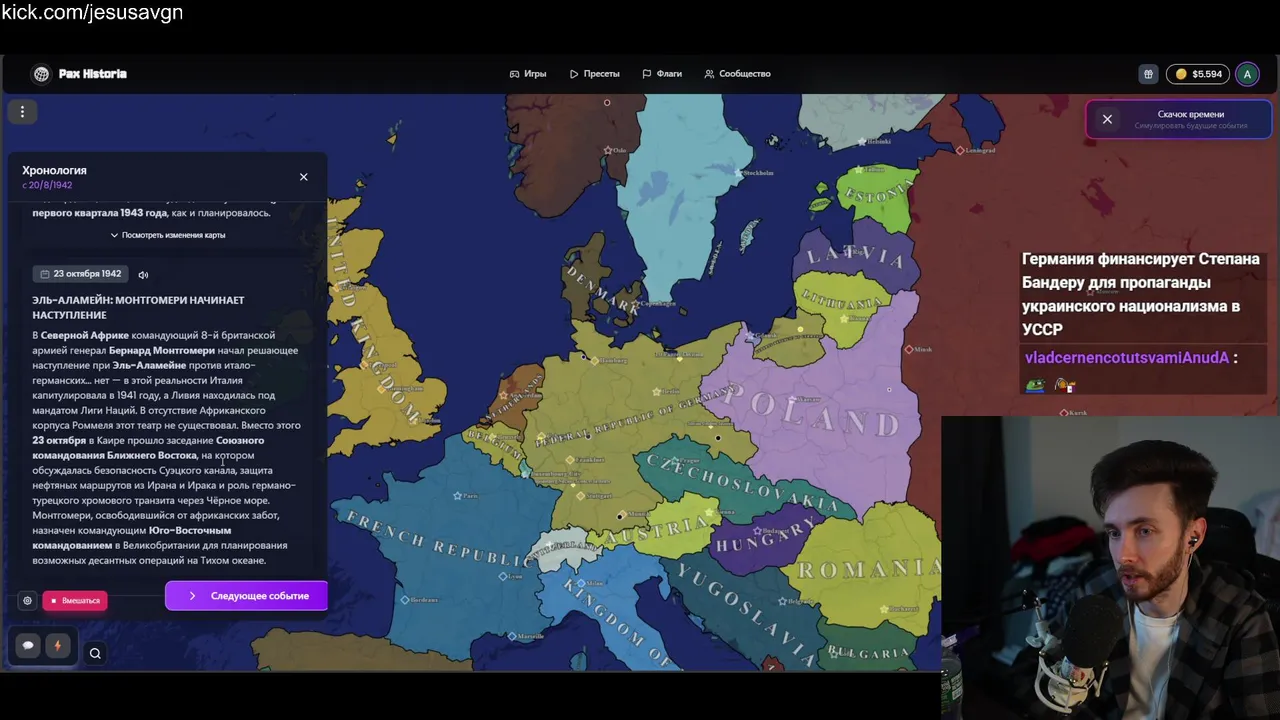Select the Minsk city marker

pyautogui.click(x=908, y=349)
